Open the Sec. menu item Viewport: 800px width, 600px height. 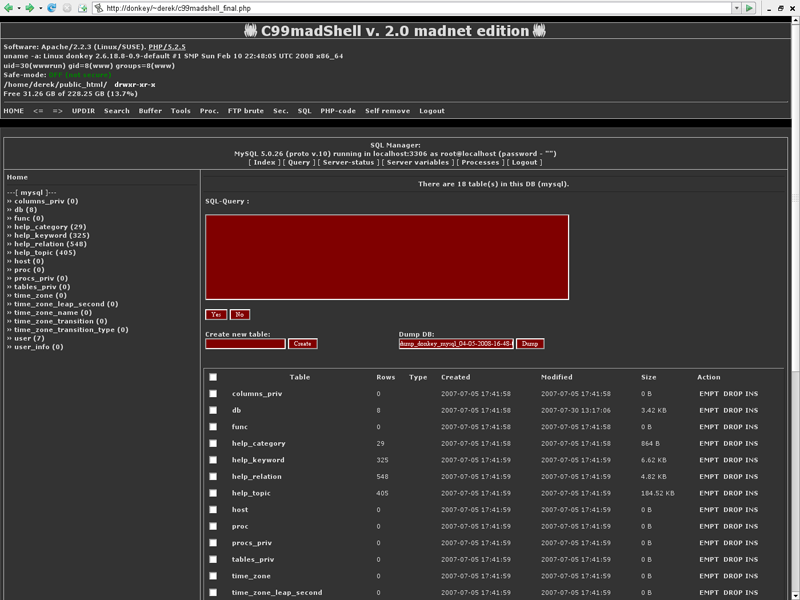pyautogui.click(x=281, y=111)
